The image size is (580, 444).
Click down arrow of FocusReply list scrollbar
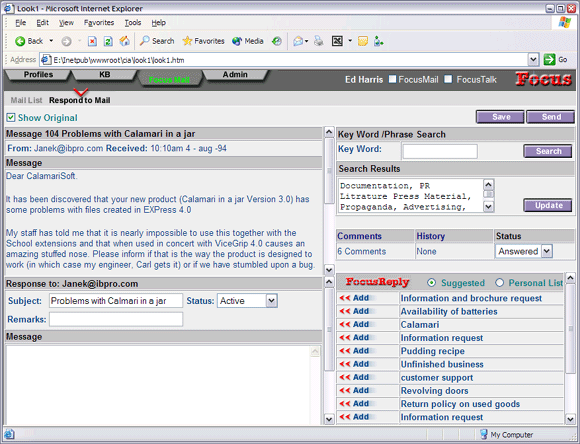(x=570, y=419)
